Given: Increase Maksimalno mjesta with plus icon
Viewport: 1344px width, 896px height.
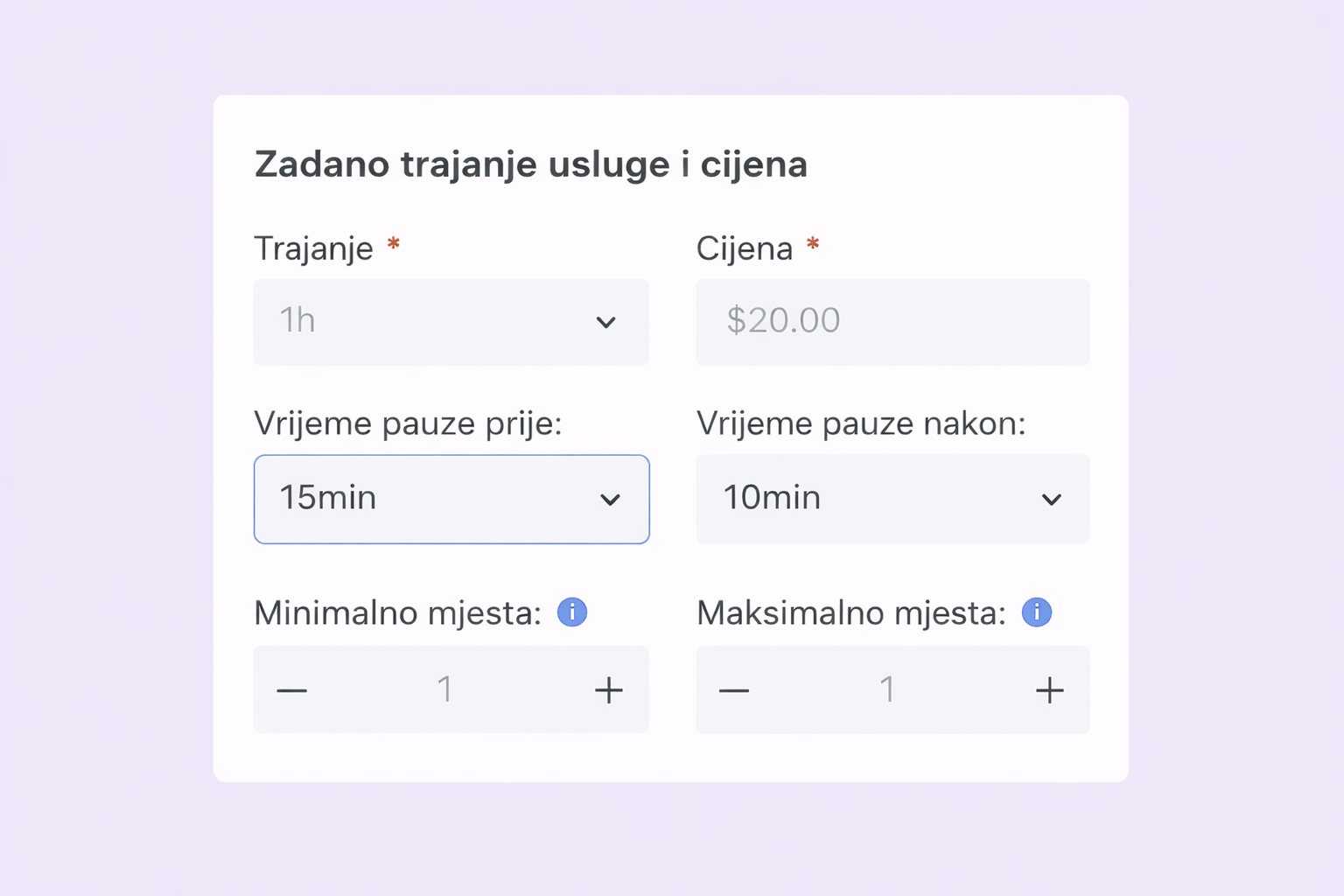Looking at the screenshot, I should click(x=1050, y=690).
